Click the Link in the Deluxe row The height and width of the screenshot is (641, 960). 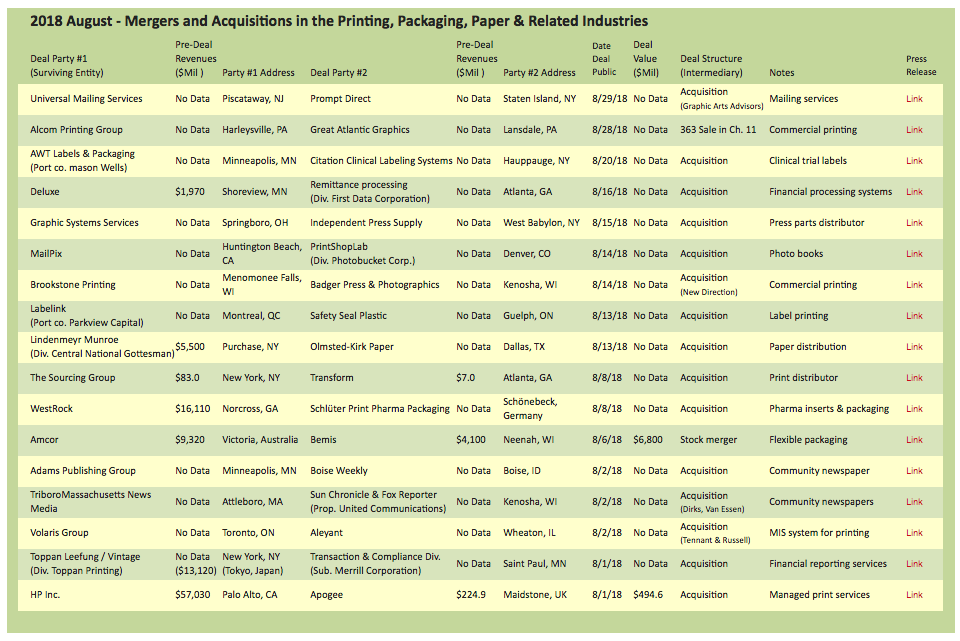coord(914,192)
